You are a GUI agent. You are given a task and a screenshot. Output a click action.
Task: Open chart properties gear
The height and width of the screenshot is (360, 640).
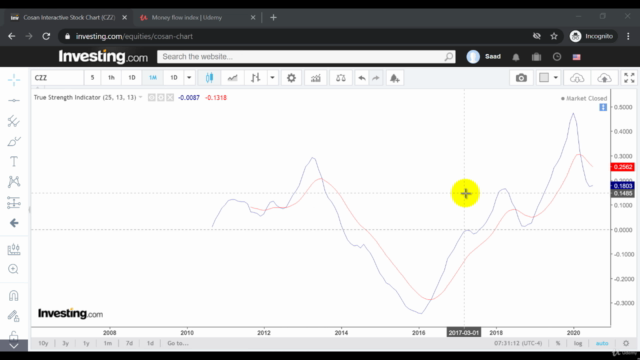pyautogui.click(x=291, y=78)
